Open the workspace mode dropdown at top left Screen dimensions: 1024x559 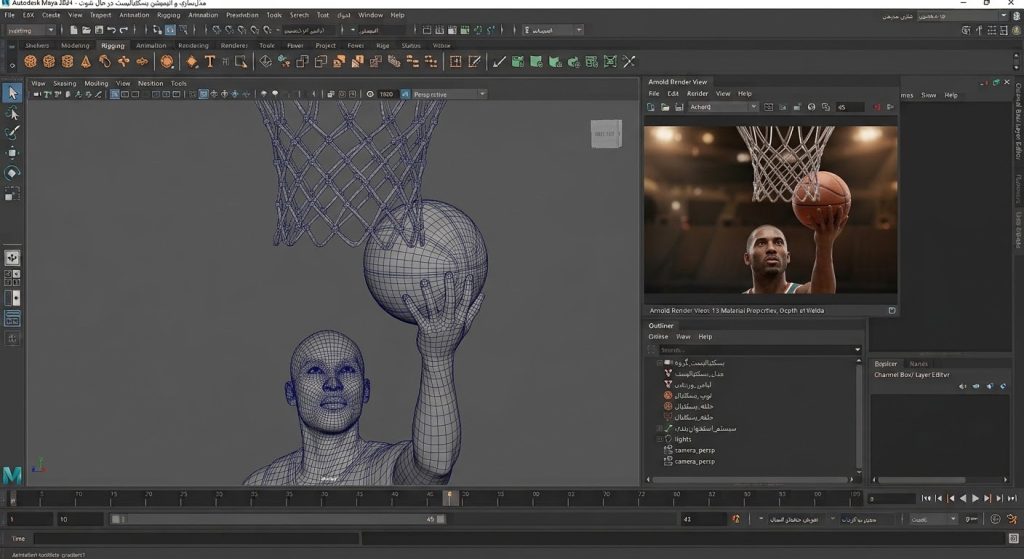30,30
